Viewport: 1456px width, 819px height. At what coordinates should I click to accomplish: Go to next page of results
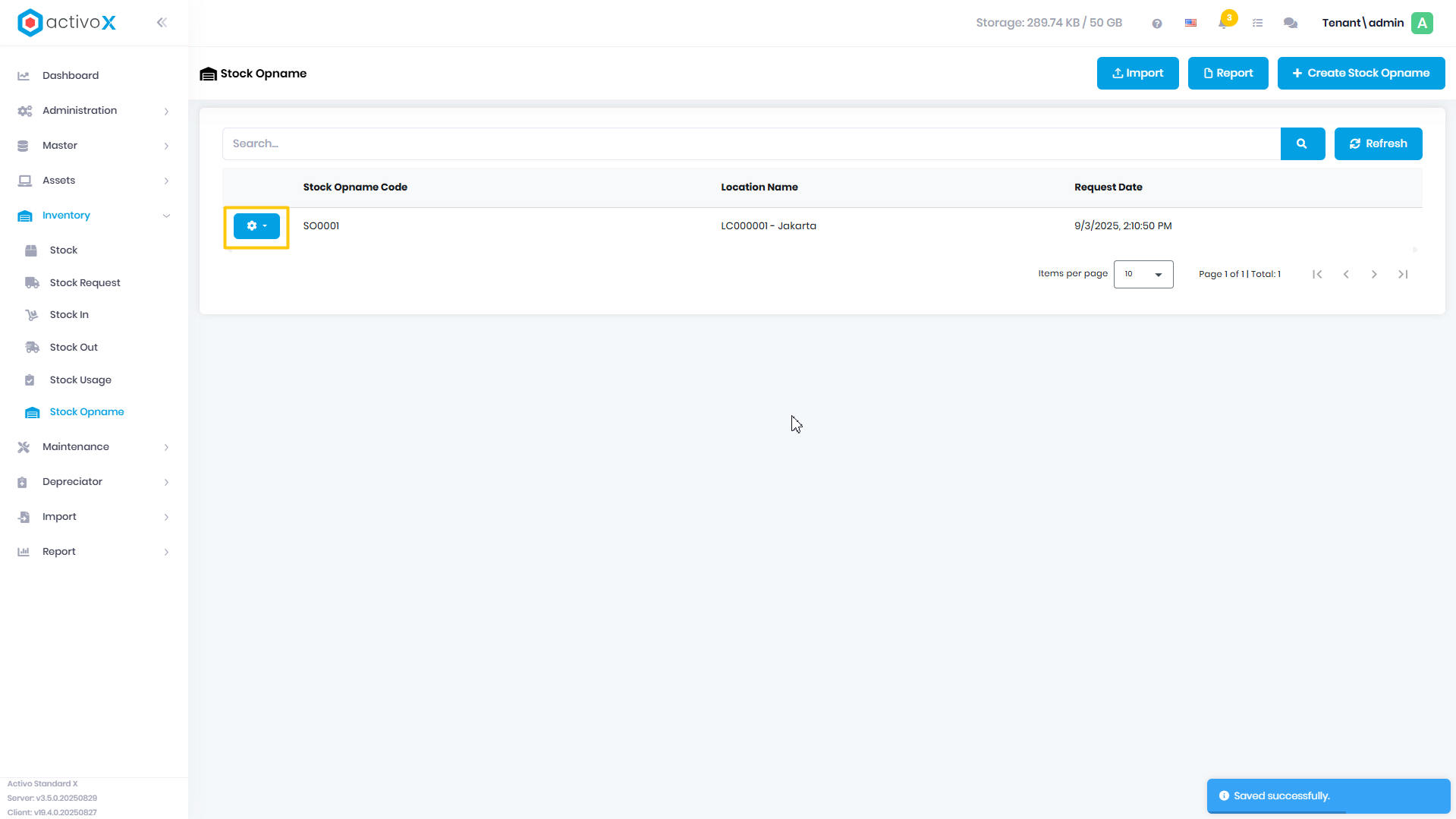point(1374,275)
